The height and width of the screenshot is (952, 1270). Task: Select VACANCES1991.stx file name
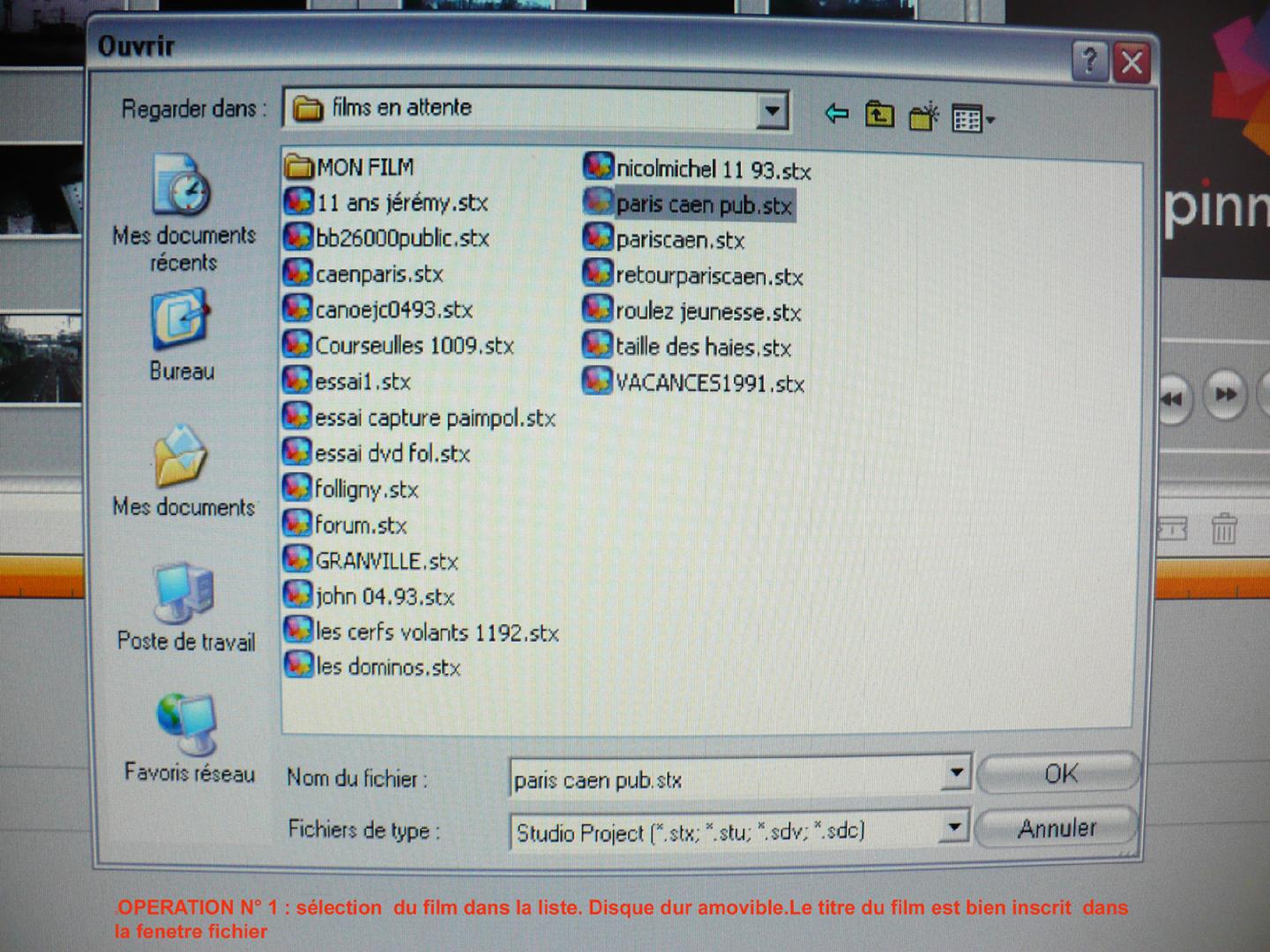point(710,383)
